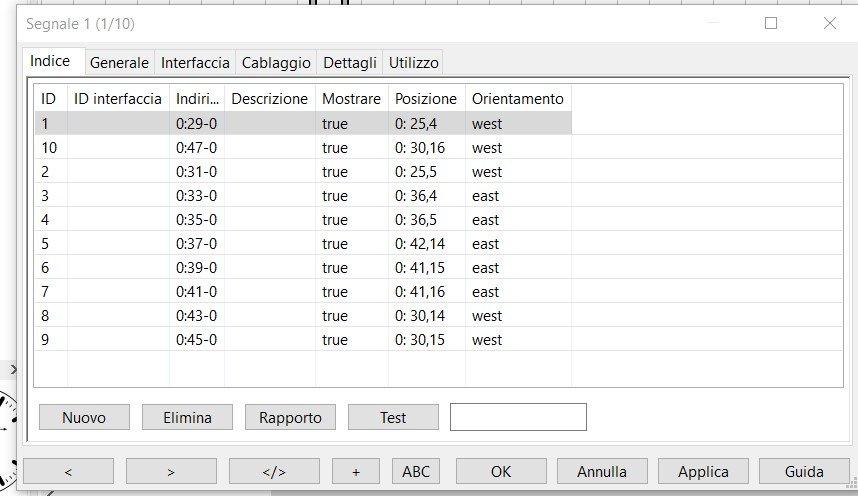
Task: Confirm with the OK button
Action: [501, 471]
